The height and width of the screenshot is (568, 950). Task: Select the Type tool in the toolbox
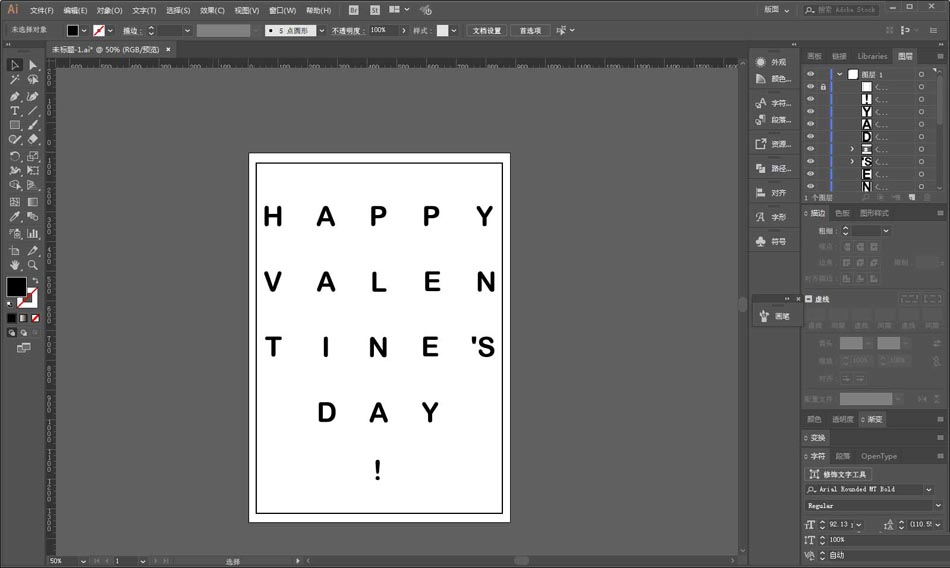click(15, 111)
